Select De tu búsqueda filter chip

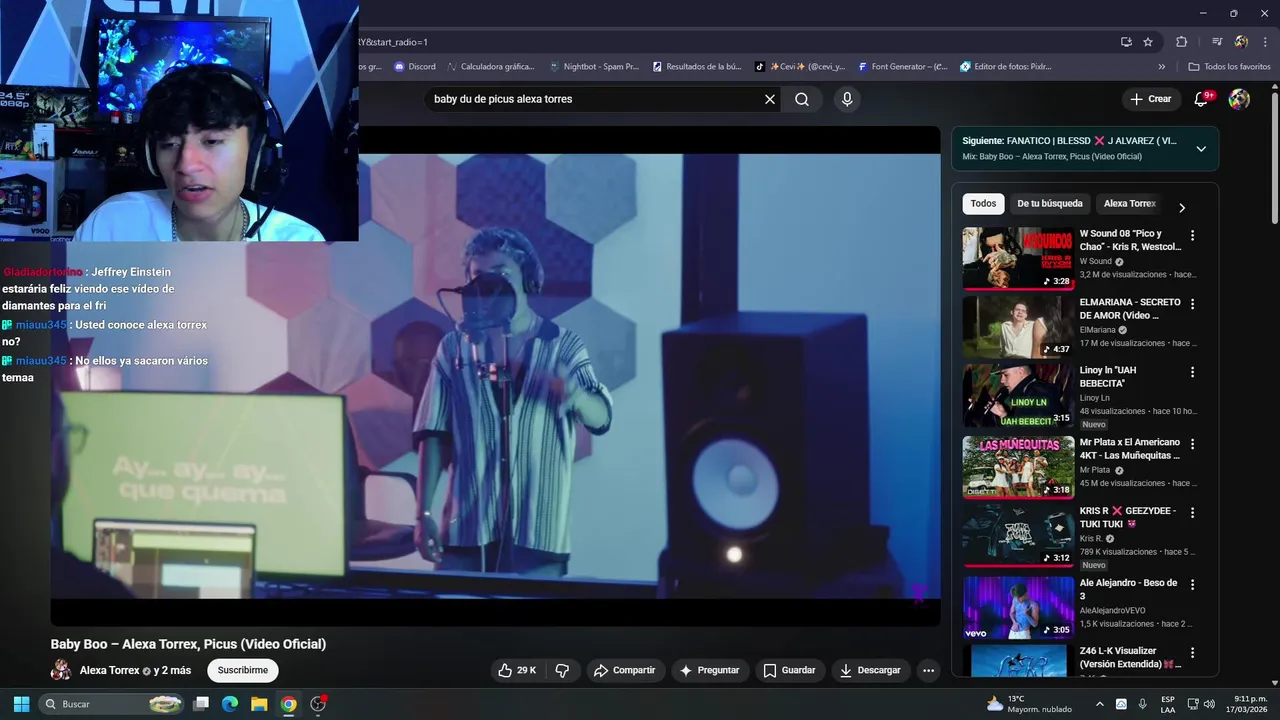coord(1050,203)
